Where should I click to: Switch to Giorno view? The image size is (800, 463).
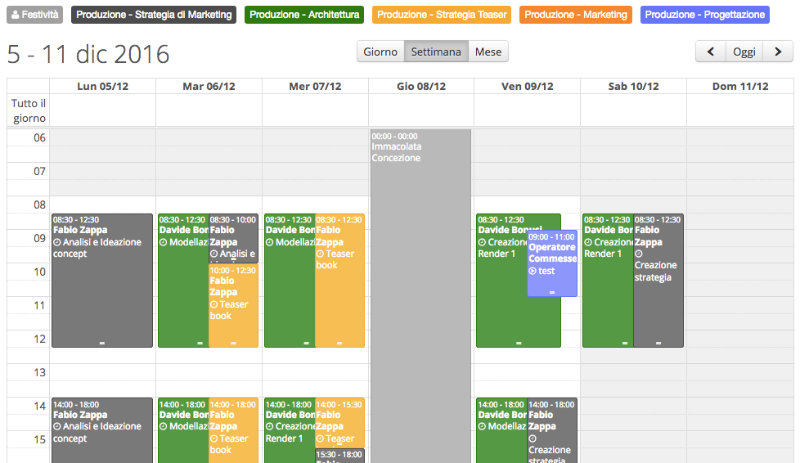[x=380, y=51]
